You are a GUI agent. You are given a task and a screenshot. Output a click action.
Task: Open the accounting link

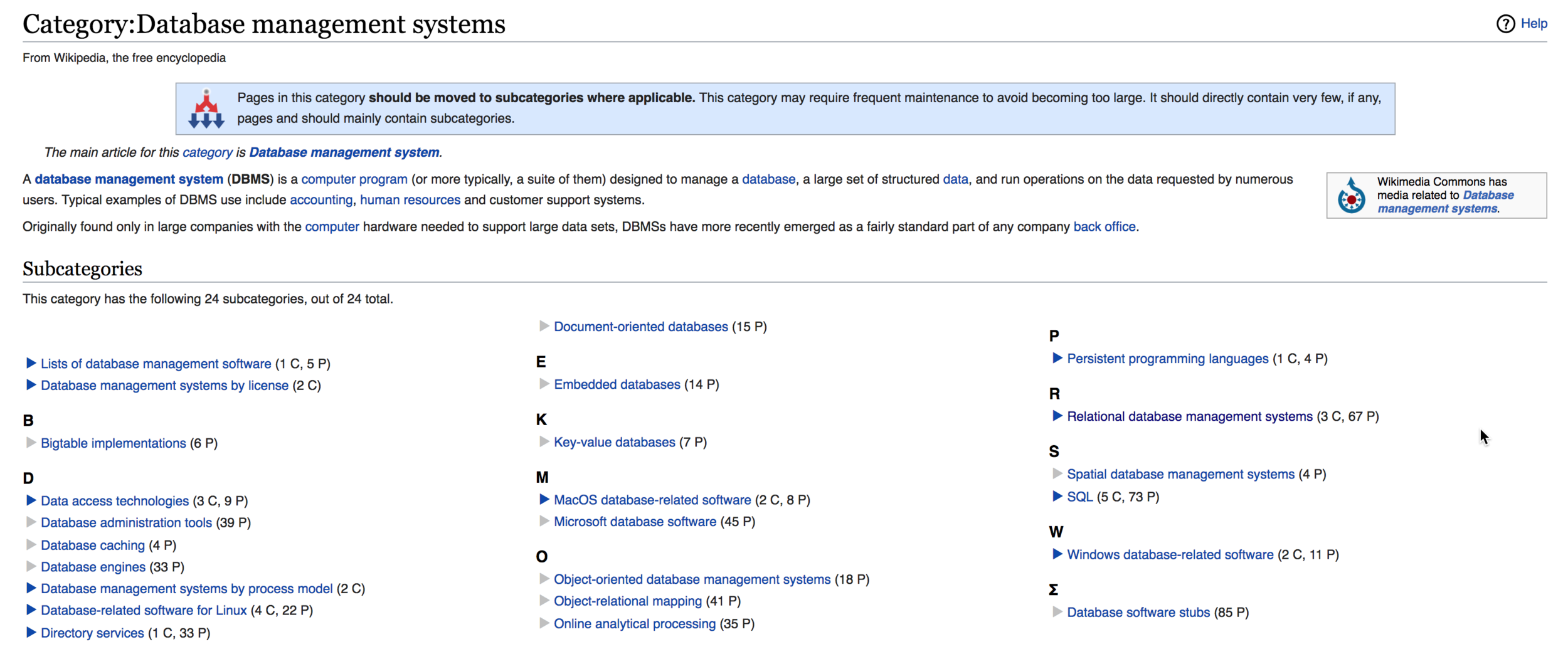pos(321,200)
